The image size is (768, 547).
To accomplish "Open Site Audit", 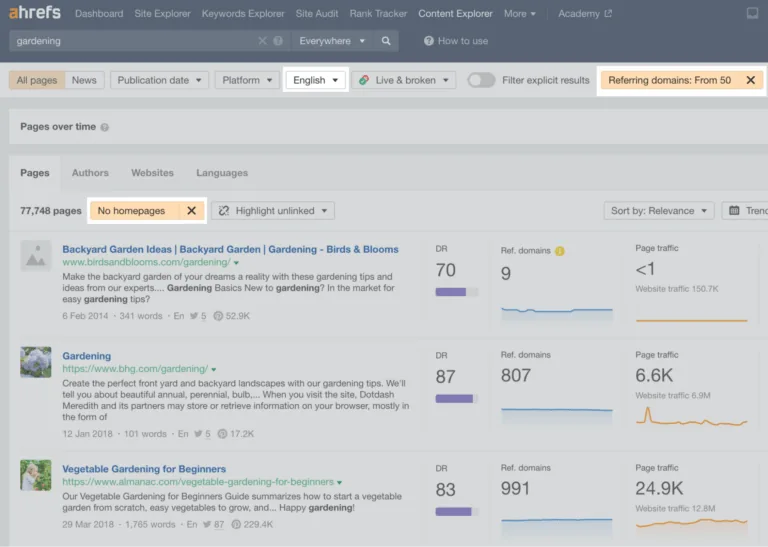I will click(317, 14).
